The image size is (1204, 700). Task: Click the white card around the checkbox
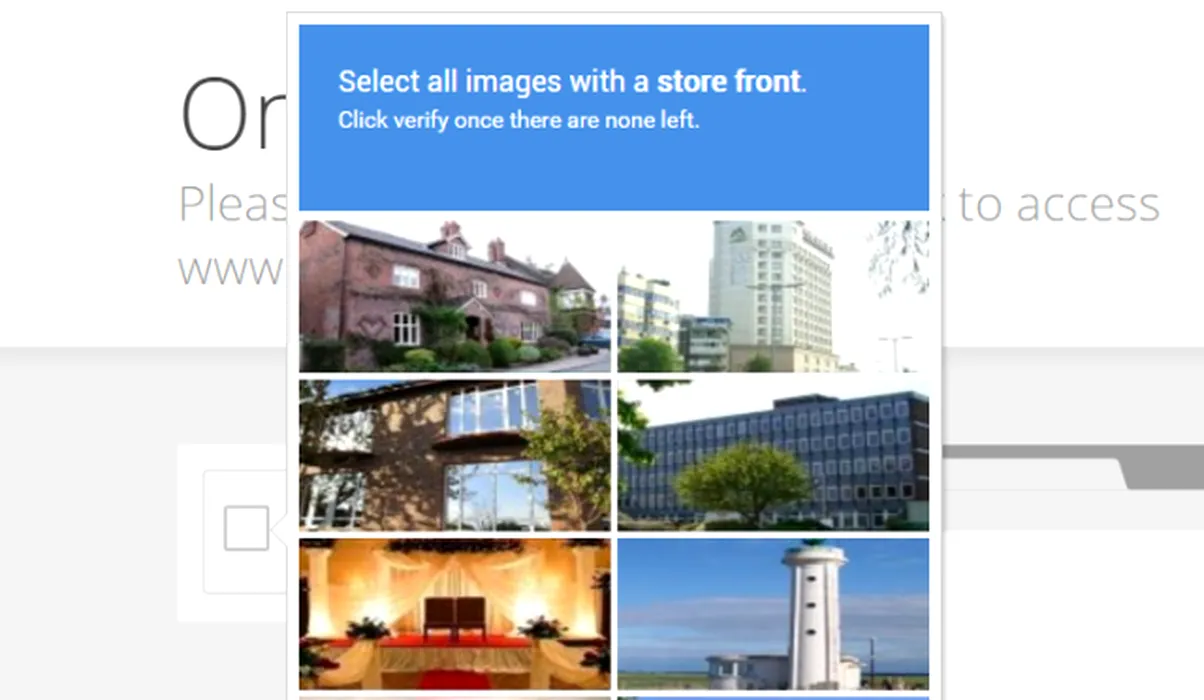pos(245,531)
